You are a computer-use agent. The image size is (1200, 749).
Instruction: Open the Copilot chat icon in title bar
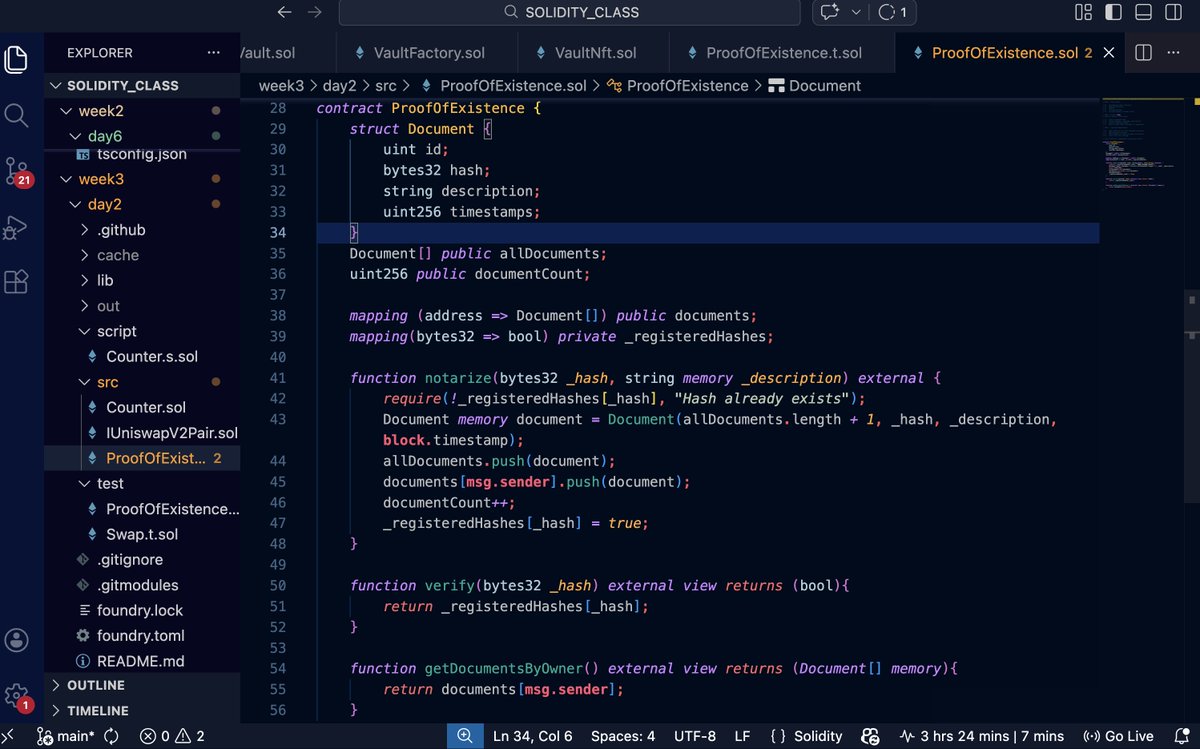(x=829, y=12)
